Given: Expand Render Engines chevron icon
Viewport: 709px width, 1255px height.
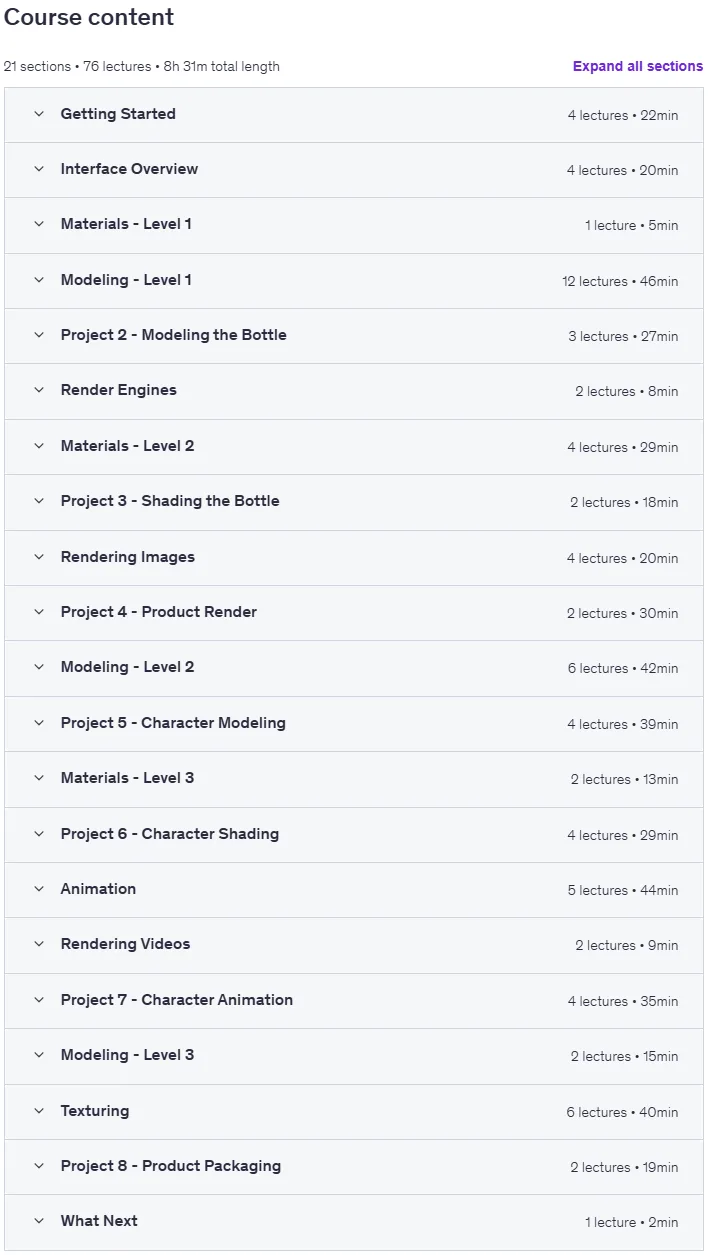Looking at the screenshot, I should pos(39,390).
